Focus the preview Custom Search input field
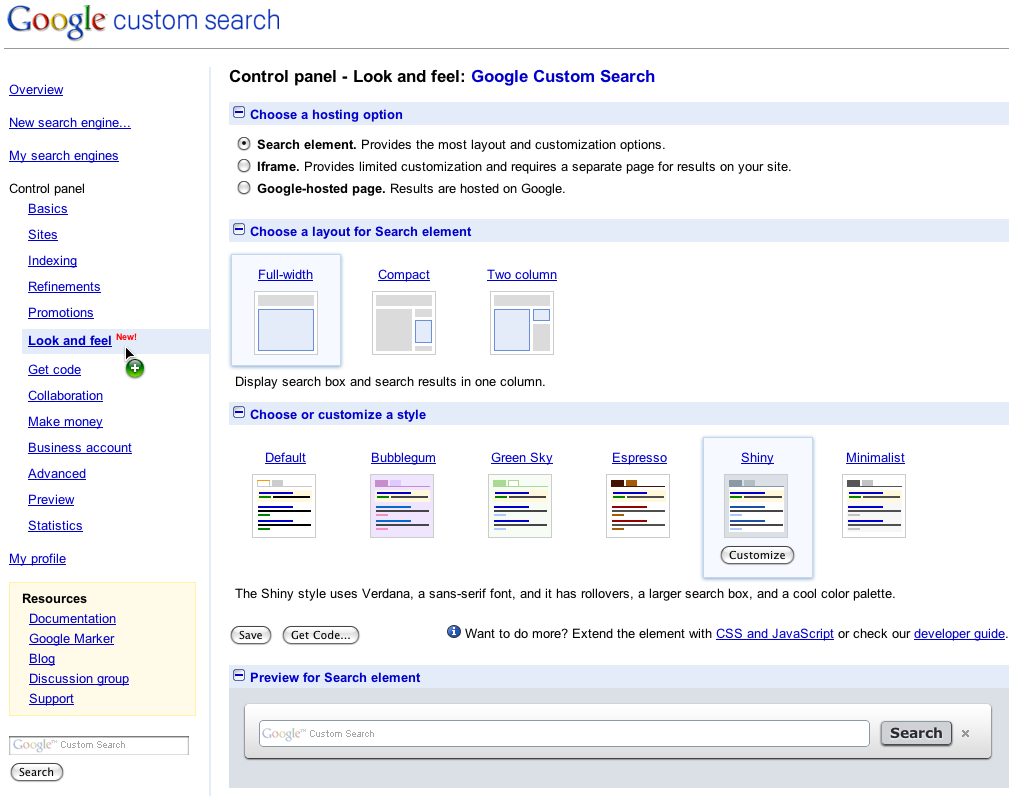Image resolution: width=1021 pixels, height=802 pixels. click(564, 734)
